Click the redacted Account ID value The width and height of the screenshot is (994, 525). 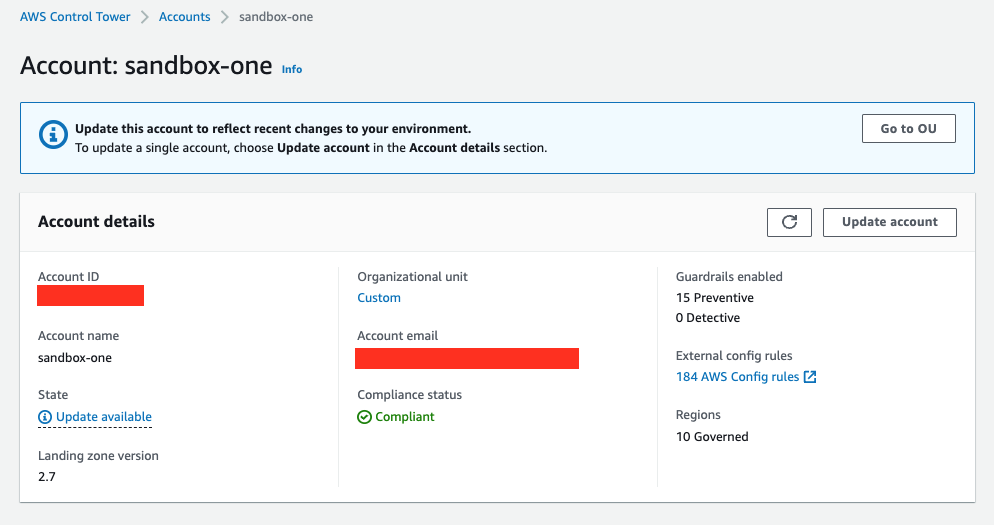click(x=91, y=296)
